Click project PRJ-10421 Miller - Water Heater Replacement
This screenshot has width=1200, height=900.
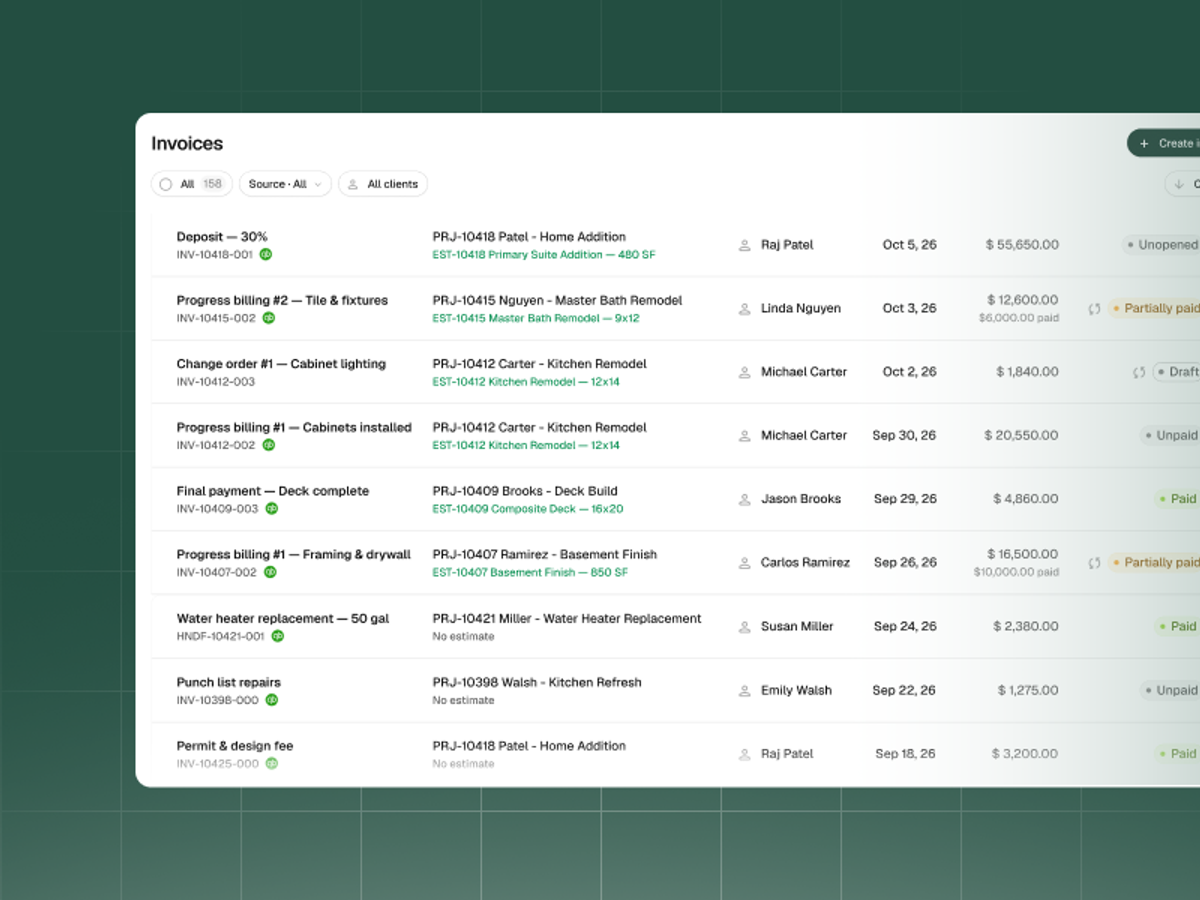pos(567,619)
